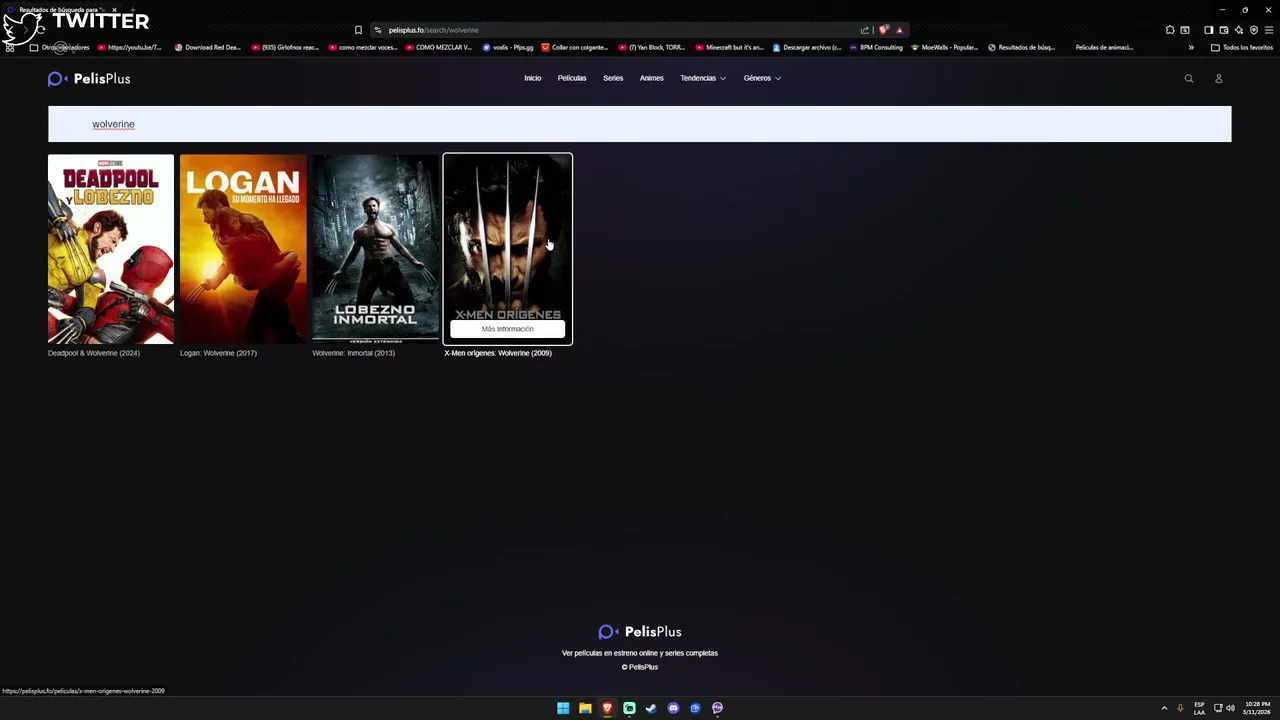Click the share page icon in address bar
The width and height of the screenshot is (1280, 720).
pos(865,30)
